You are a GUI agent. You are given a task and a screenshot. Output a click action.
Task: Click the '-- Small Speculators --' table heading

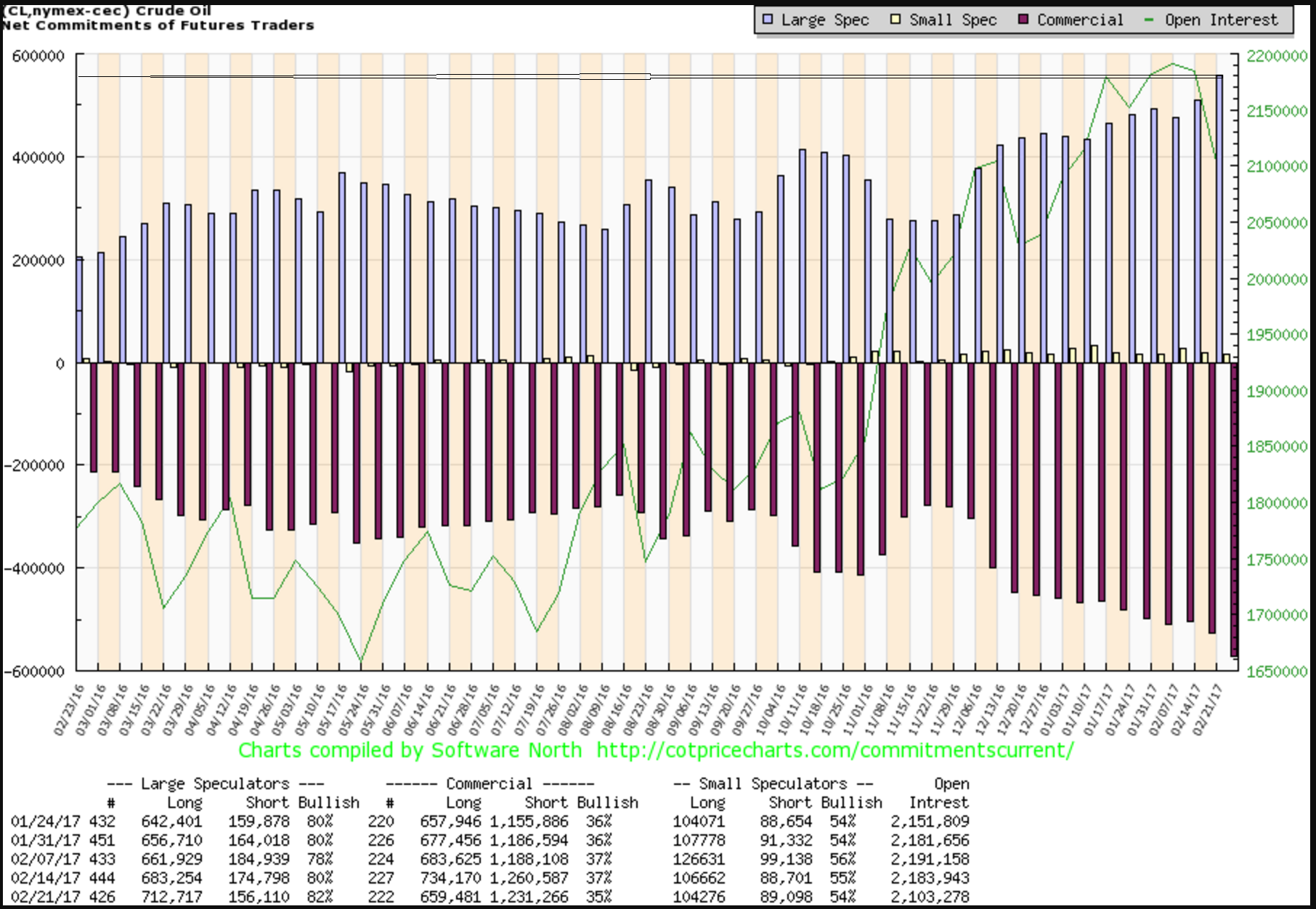(x=773, y=784)
